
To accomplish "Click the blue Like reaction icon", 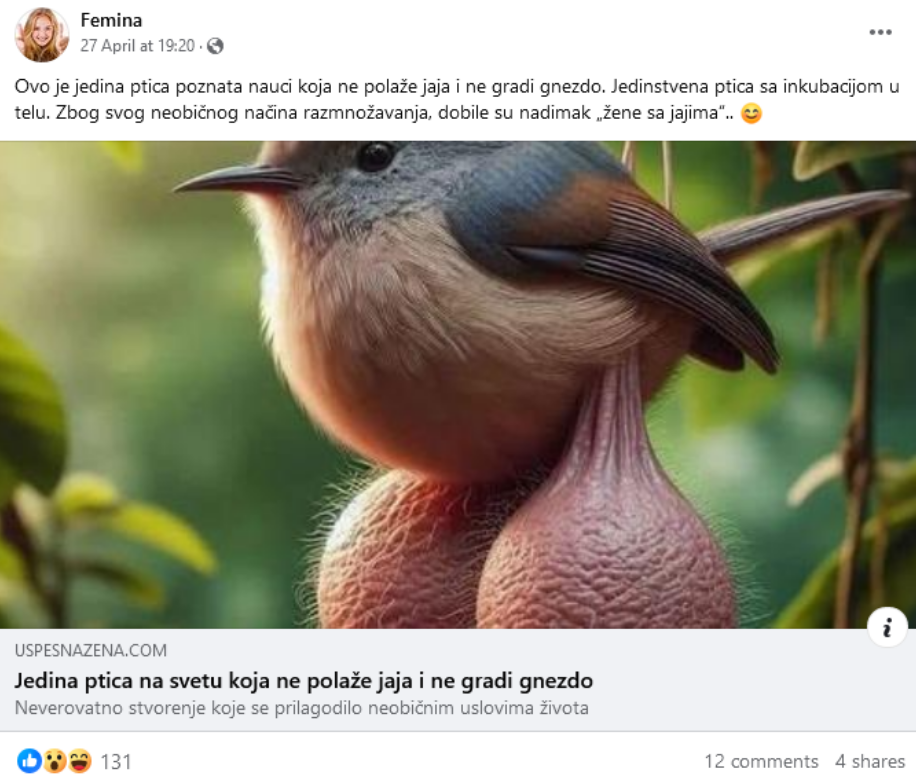I will click(x=29, y=761).
